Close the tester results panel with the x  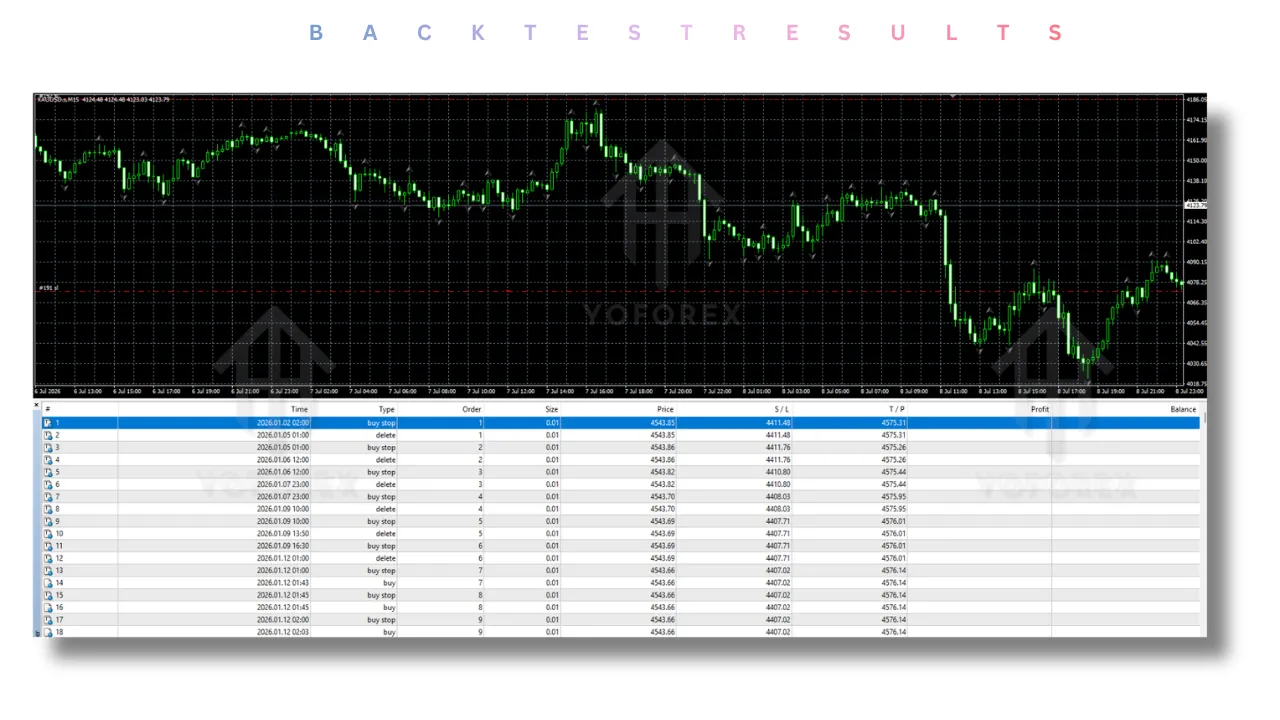click(38, 405)
